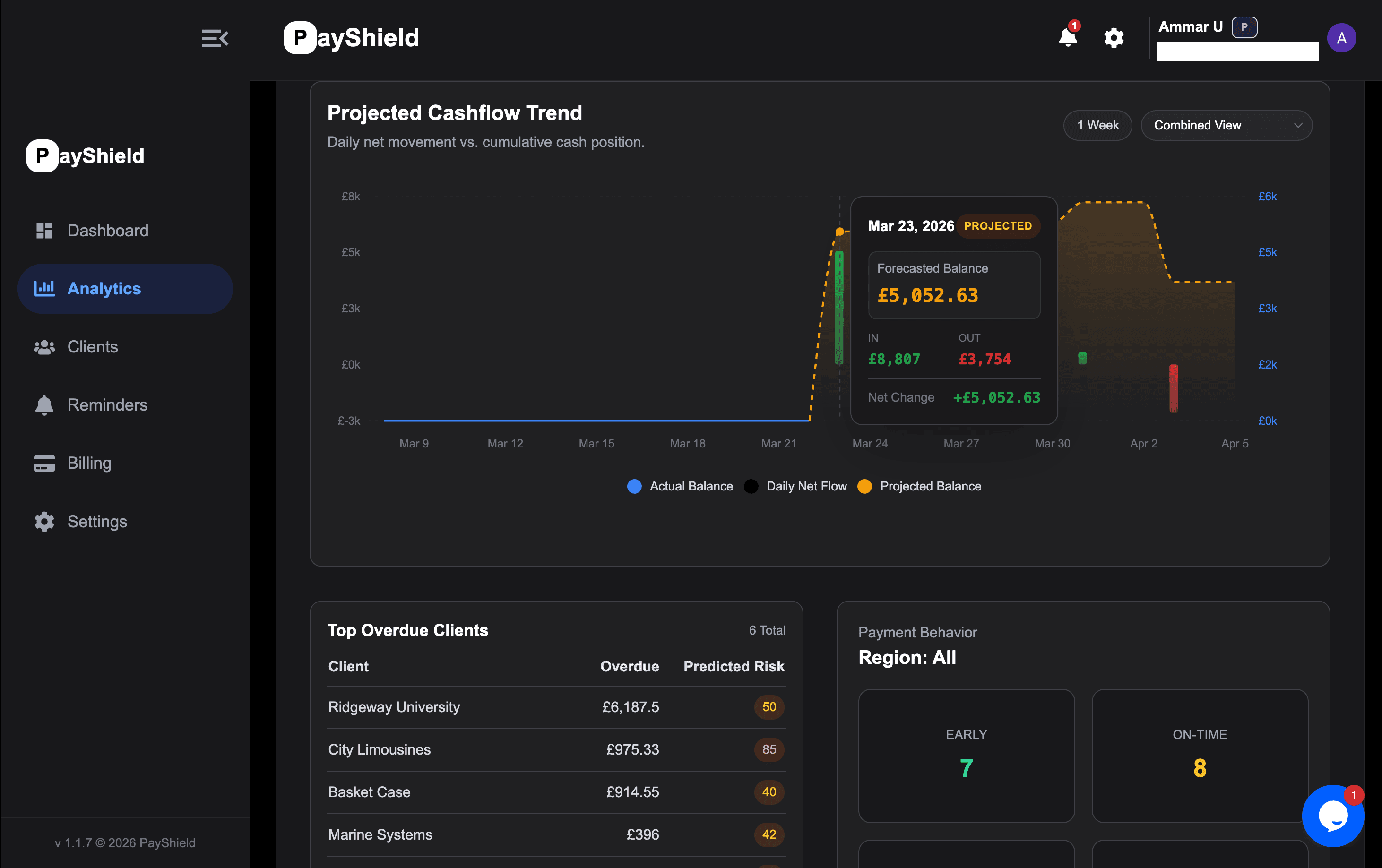Click the Dashboard grid icon

pyautogui.click(x=44, y=231)
